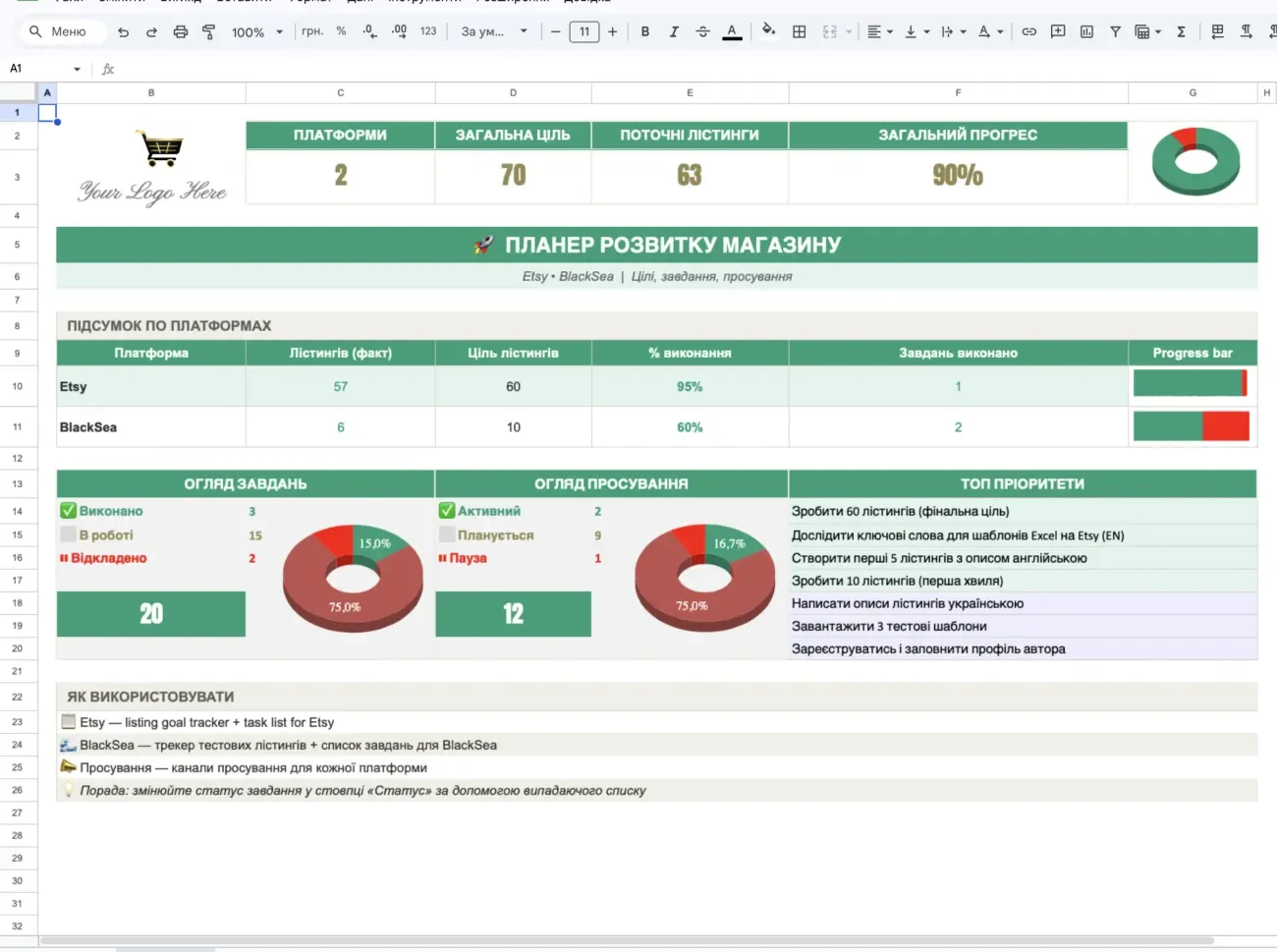The width and height of the screenshot is (1277, 952).
Task: Click 'Завантажити 3 тестові шаблони' row
Action: (x=1023, y=626)
